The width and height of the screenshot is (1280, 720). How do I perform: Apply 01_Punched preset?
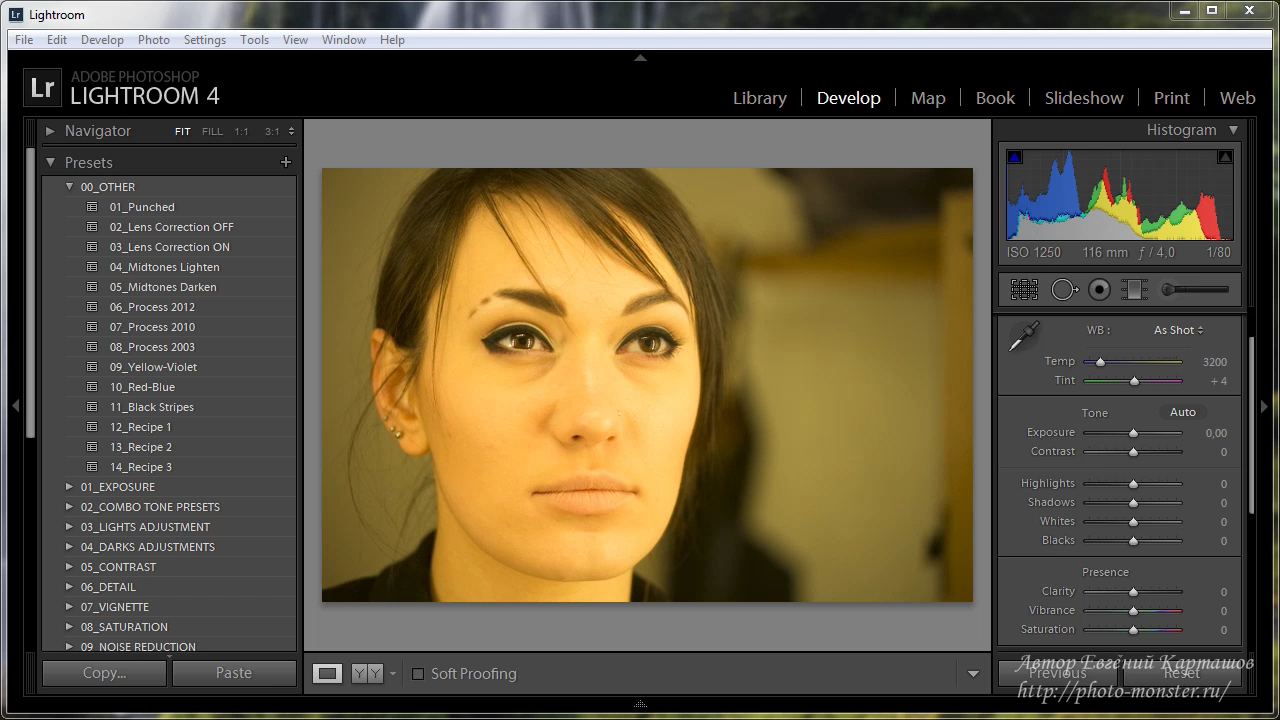tap(142, 207)
